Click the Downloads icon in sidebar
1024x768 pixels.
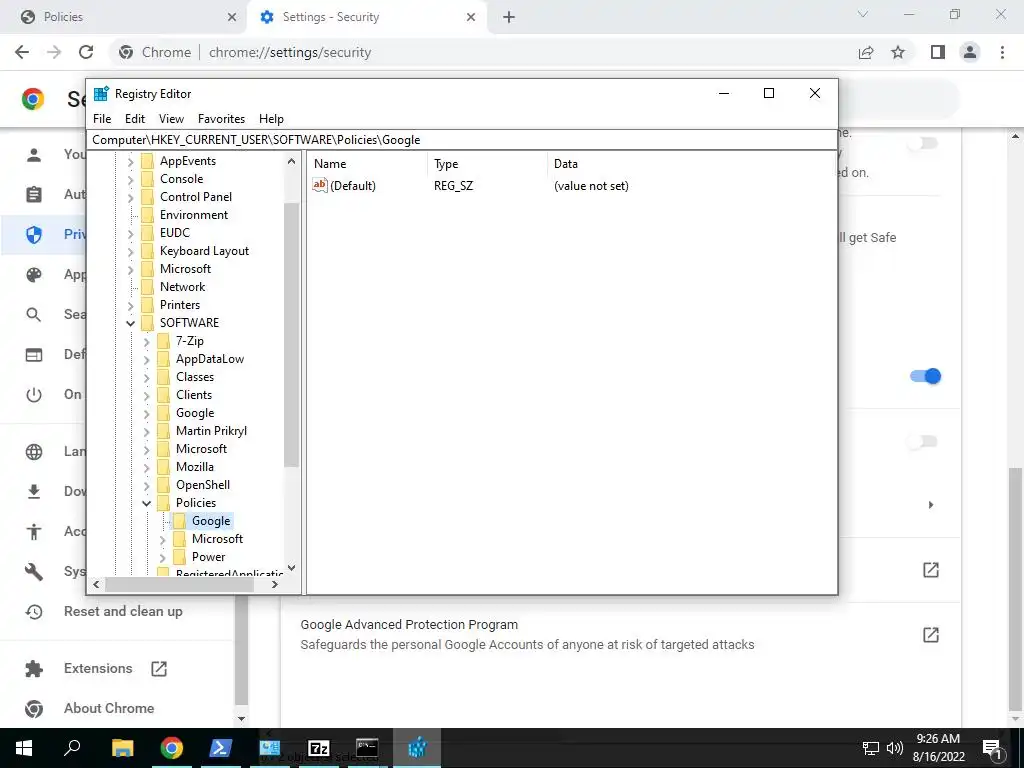tap(34, 492)
